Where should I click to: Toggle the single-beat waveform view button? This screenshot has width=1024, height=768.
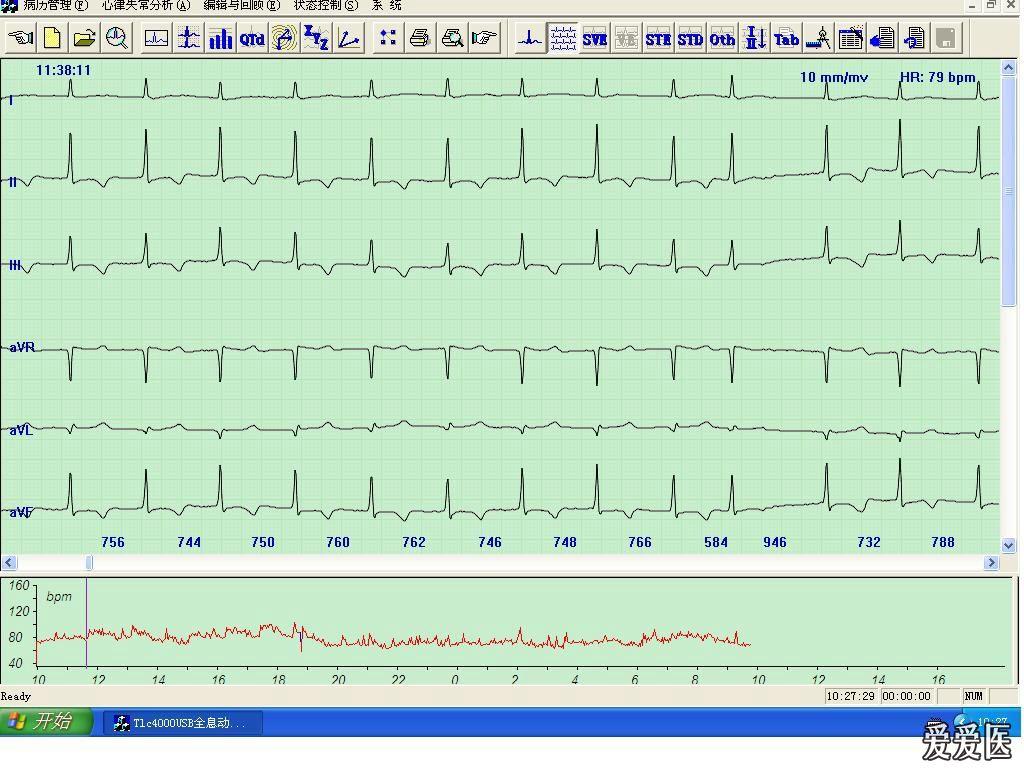pyautogui.click(x=530, y=39)
